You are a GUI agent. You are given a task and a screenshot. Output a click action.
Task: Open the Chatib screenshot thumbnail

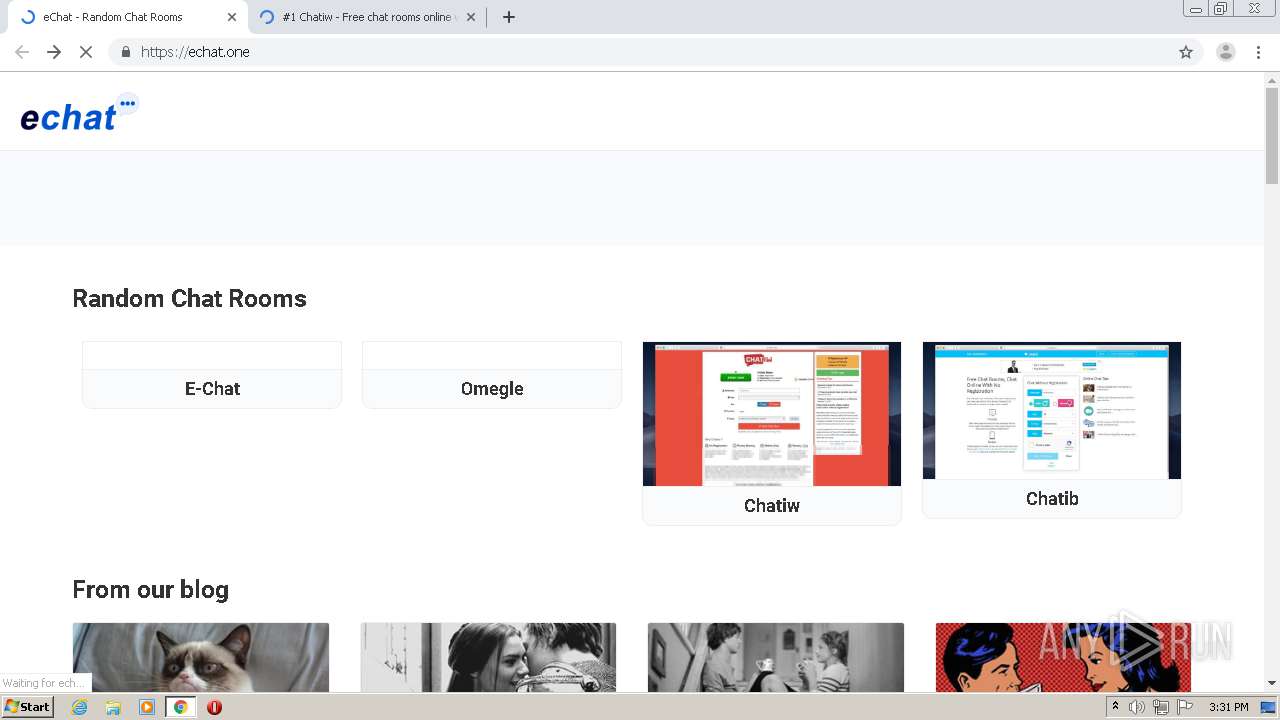pyautogui.click(x=1052, y=410)
